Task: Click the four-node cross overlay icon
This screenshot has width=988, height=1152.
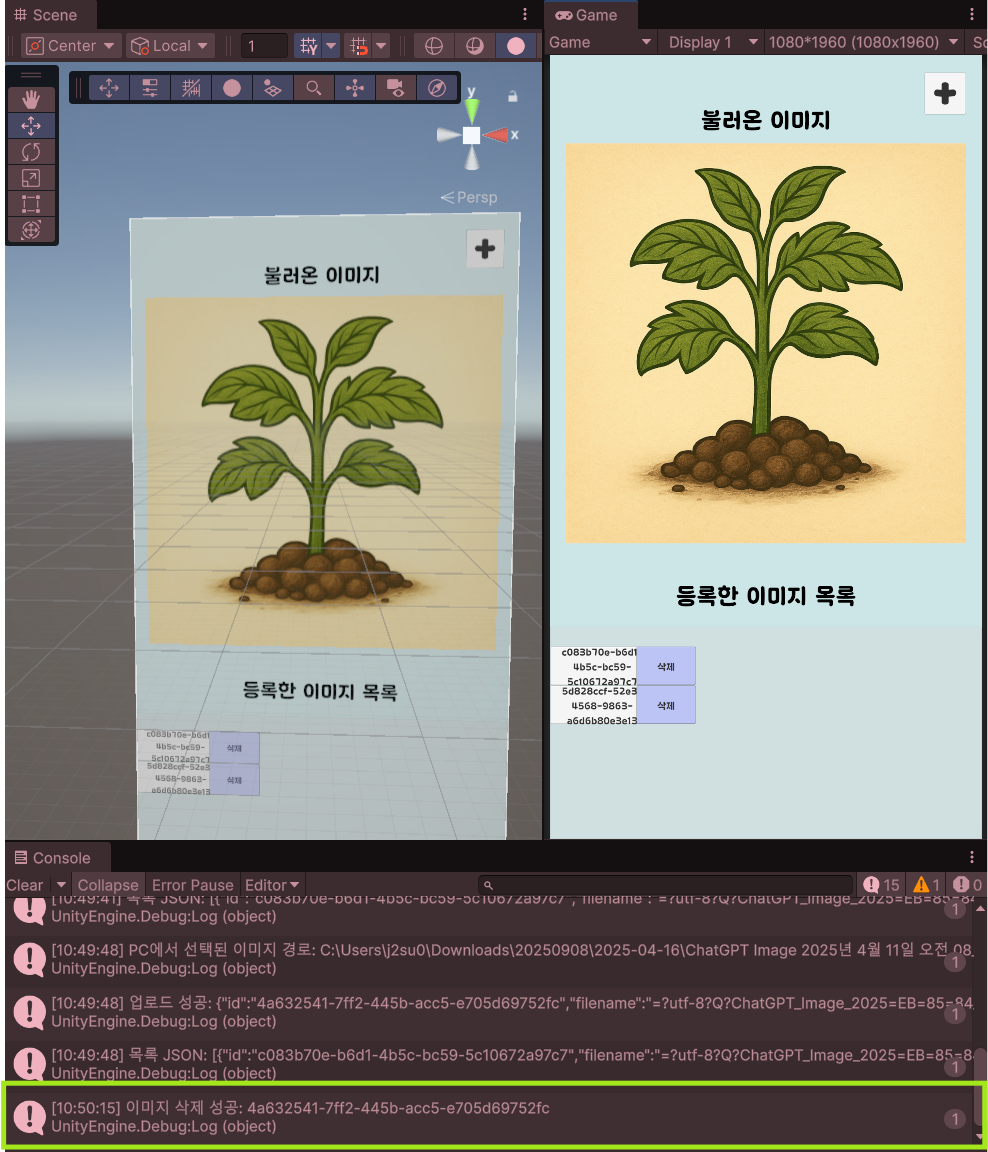Action: pos(355,88)
